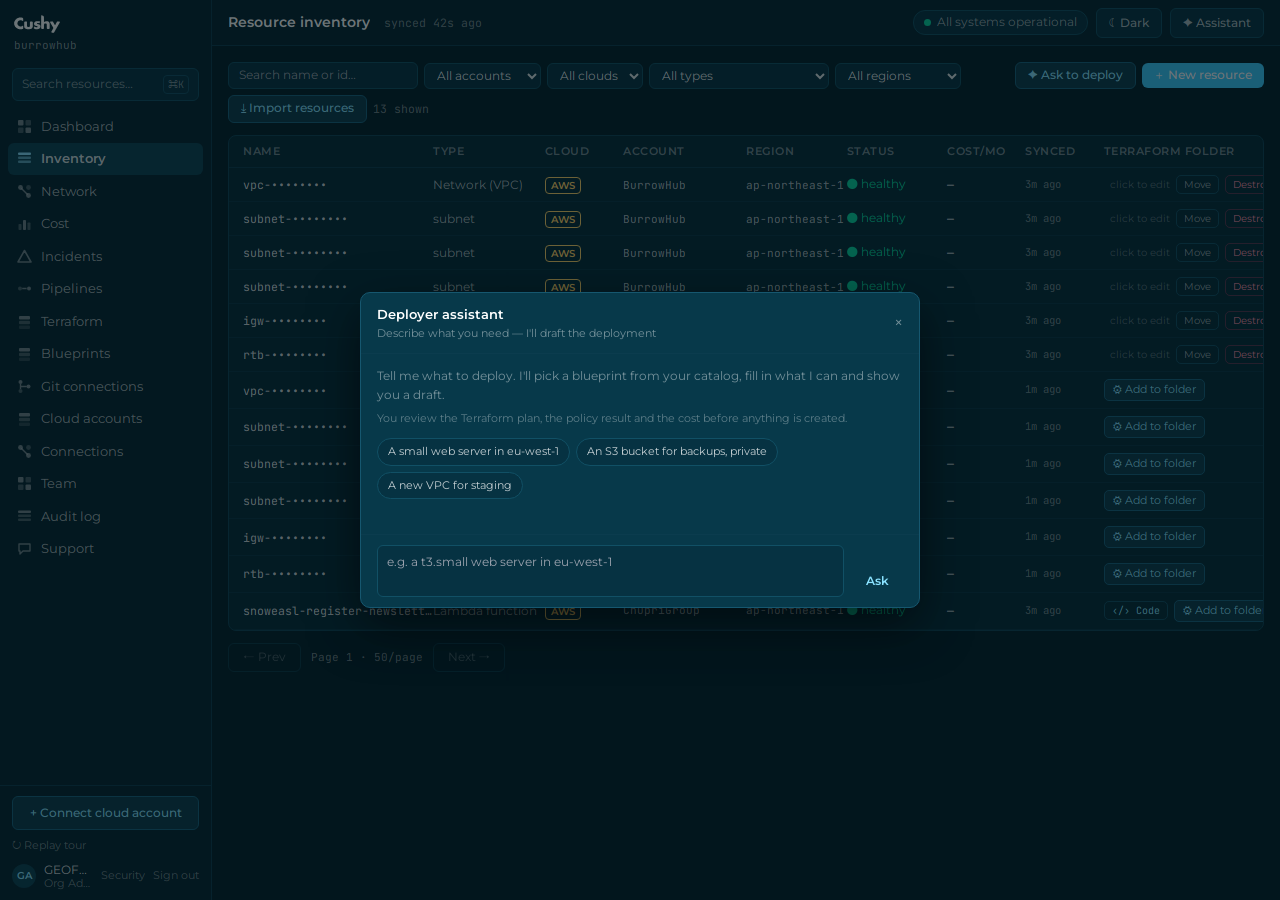Viewport: 1280px width, 900px height.
Task: Select the Pipelines menu label
Action: point(72,289)
